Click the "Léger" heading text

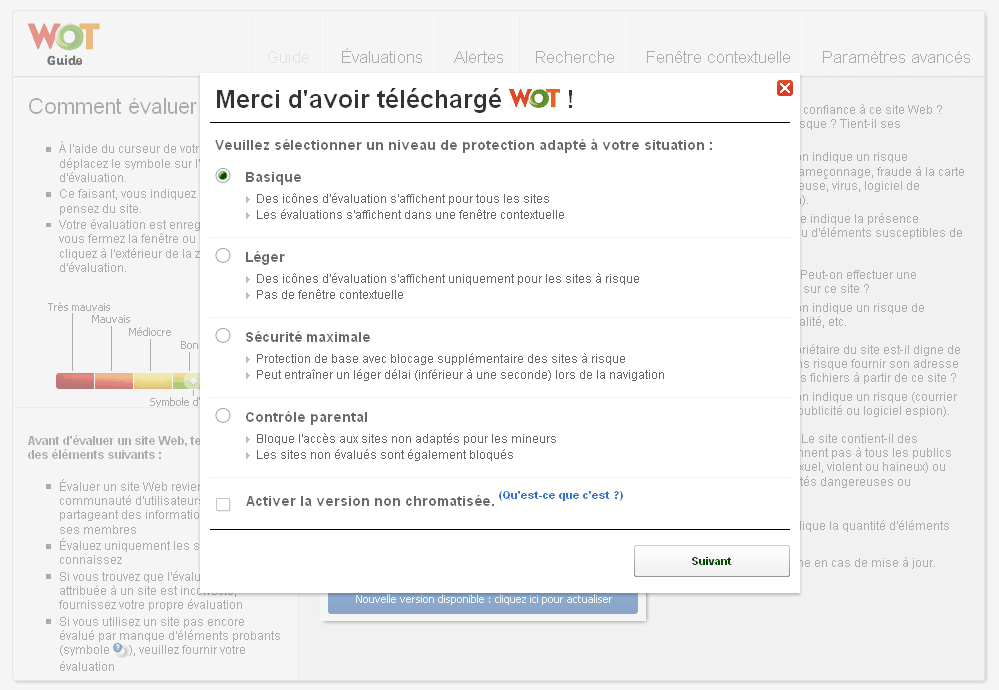(x=265, y=257)
